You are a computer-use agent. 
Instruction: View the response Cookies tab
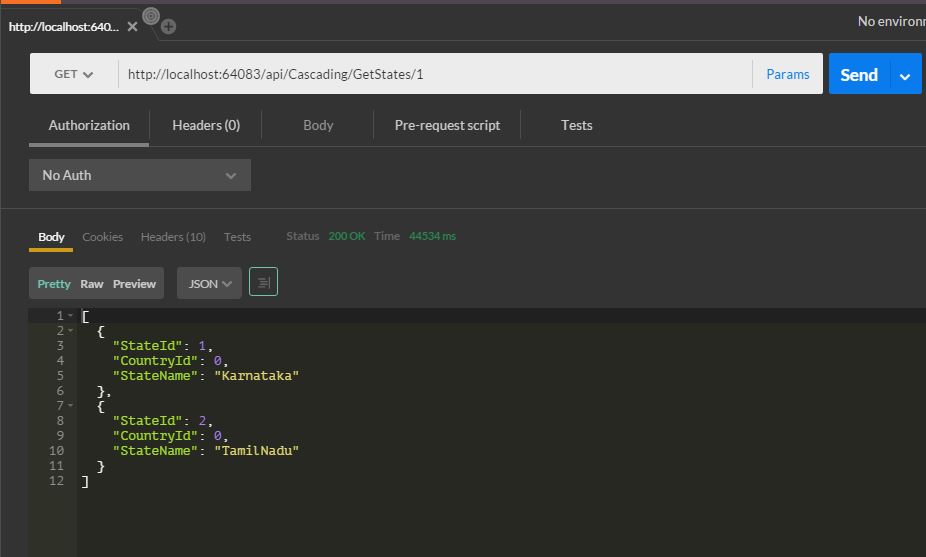103,237
